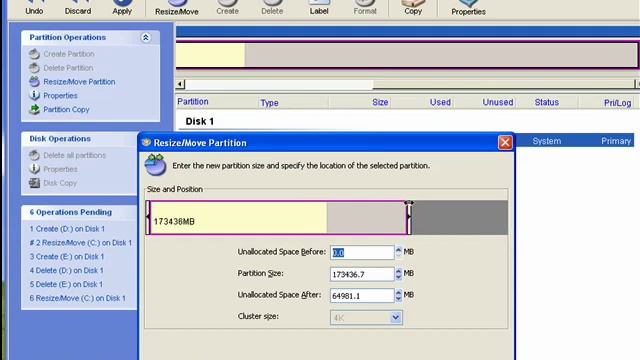This screenshot has height=360, width=640.
Task: Select pending operation 4 Delete (D:)
Action: point(67,271)
